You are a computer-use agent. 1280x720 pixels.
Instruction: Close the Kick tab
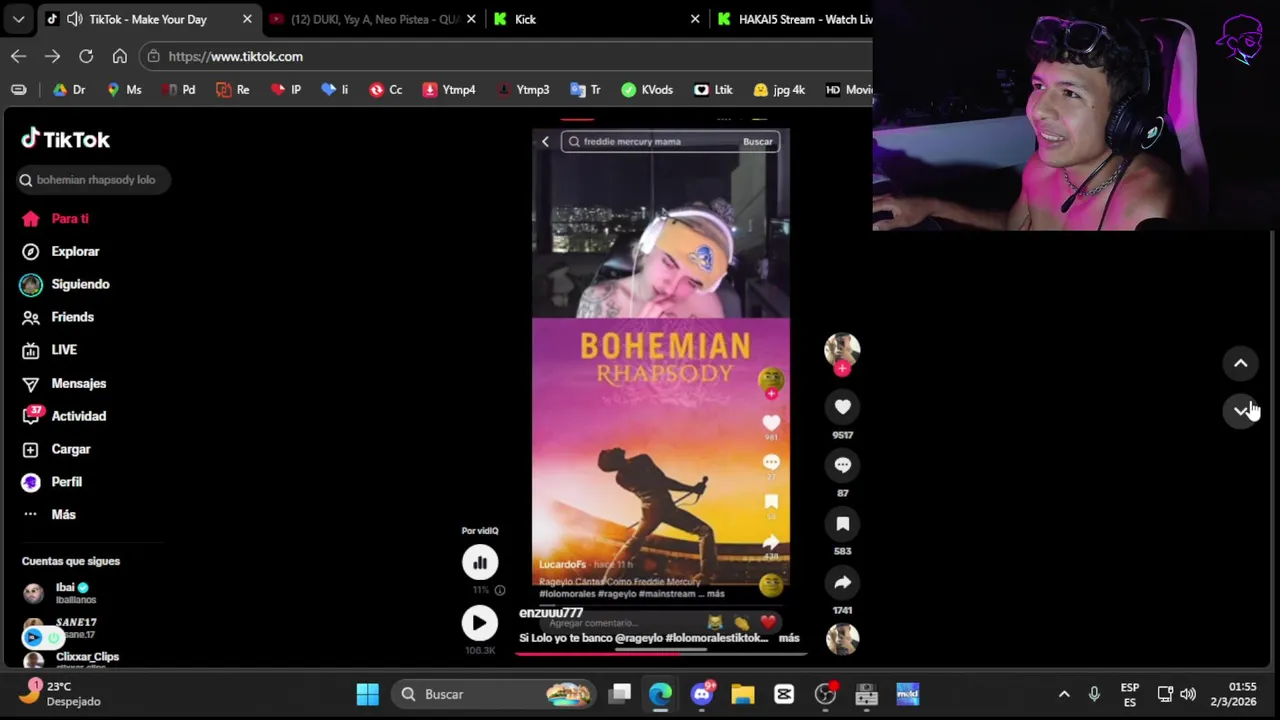coord(695,19)
